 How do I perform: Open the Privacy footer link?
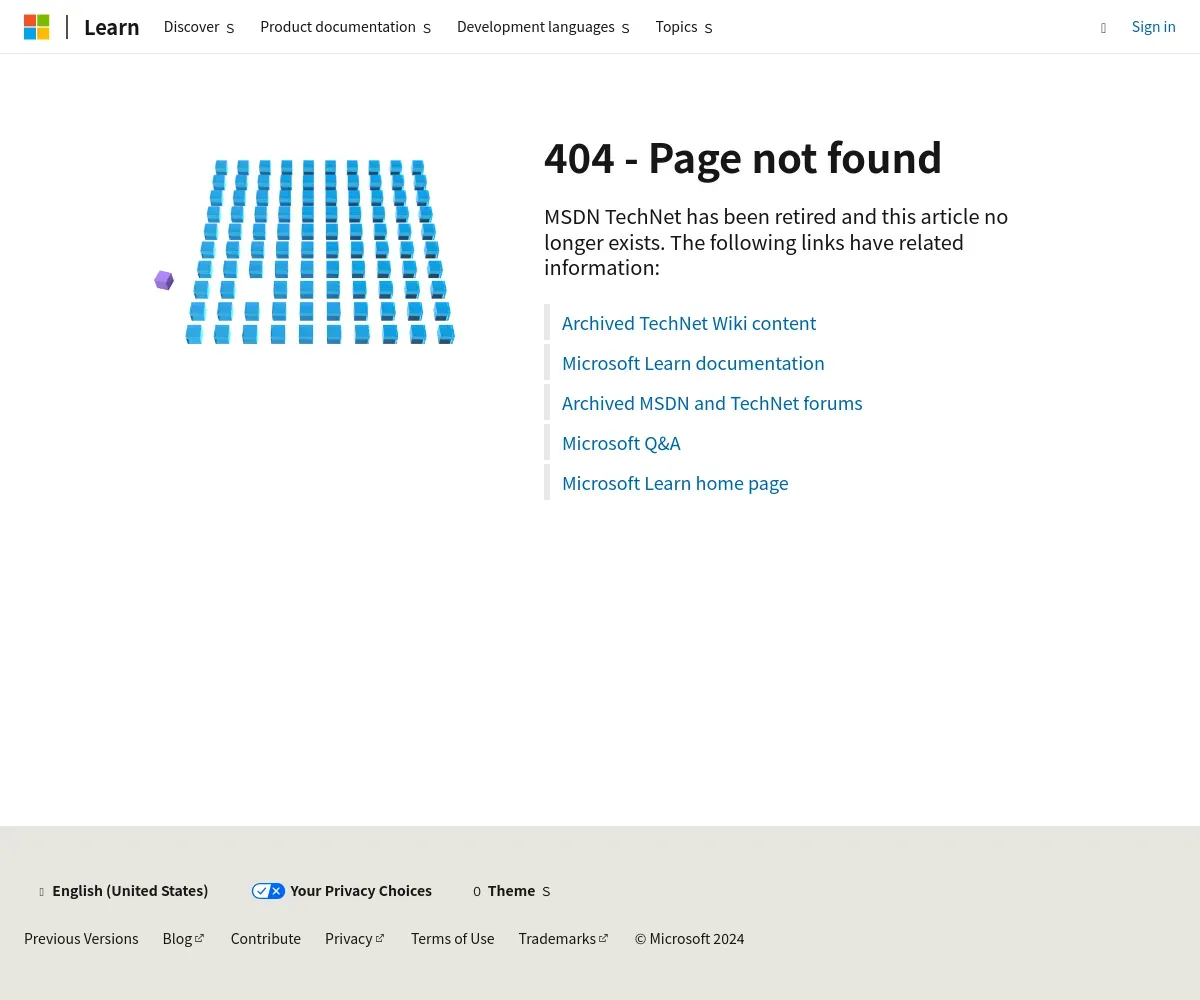[x=355, y=939]
